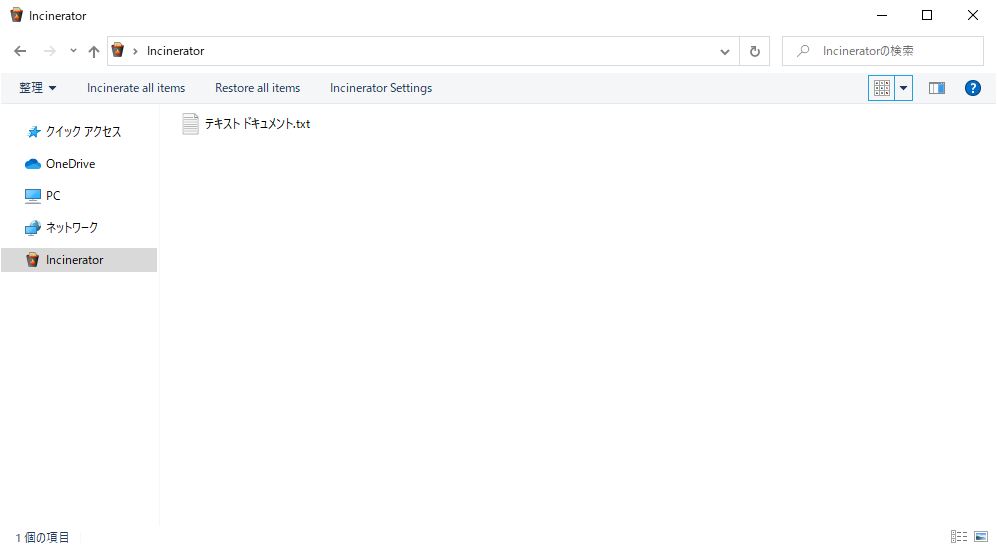997x550 pixels.
Task: Open Incinerator Settings
Action: point(381,88)
